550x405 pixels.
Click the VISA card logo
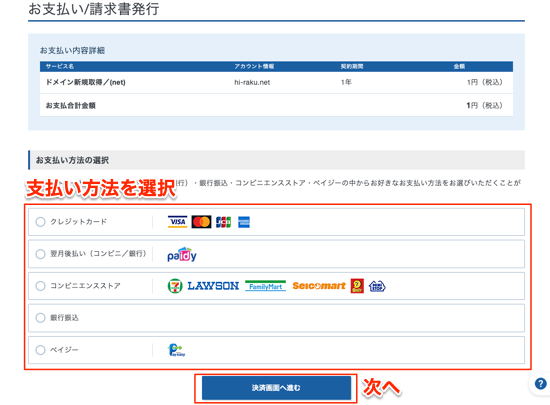point(177,222)
